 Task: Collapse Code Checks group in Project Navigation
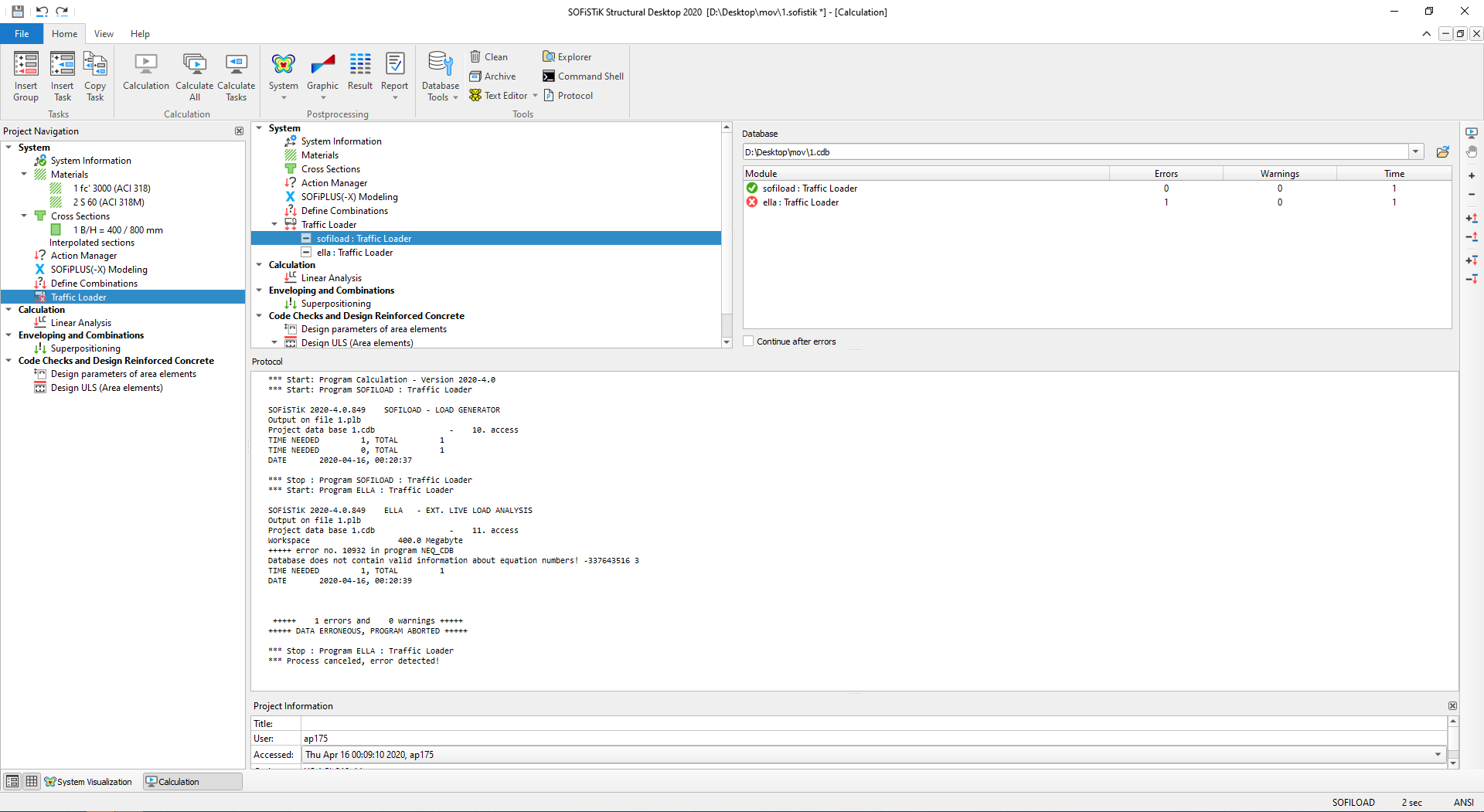coord(9,360)
